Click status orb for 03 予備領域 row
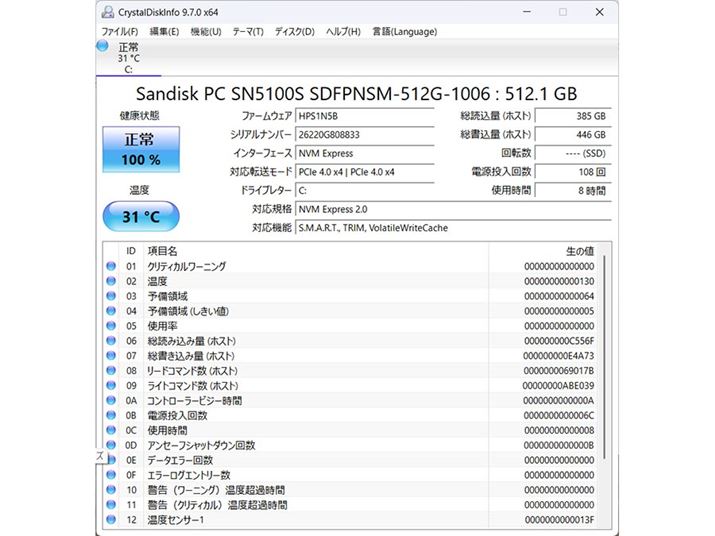 [111, 296]
